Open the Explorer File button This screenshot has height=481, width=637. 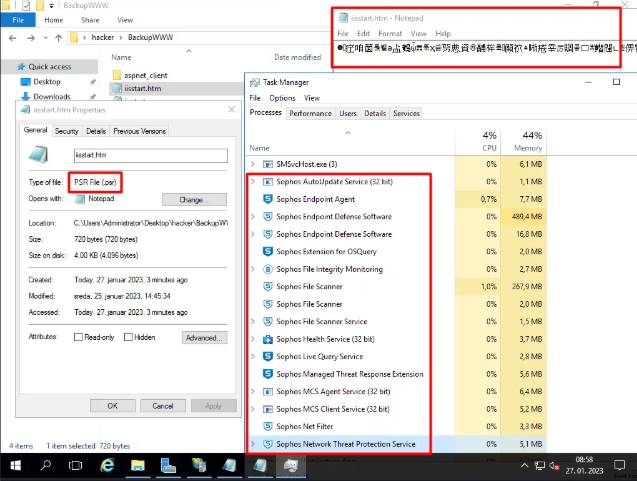coord(18,20)
